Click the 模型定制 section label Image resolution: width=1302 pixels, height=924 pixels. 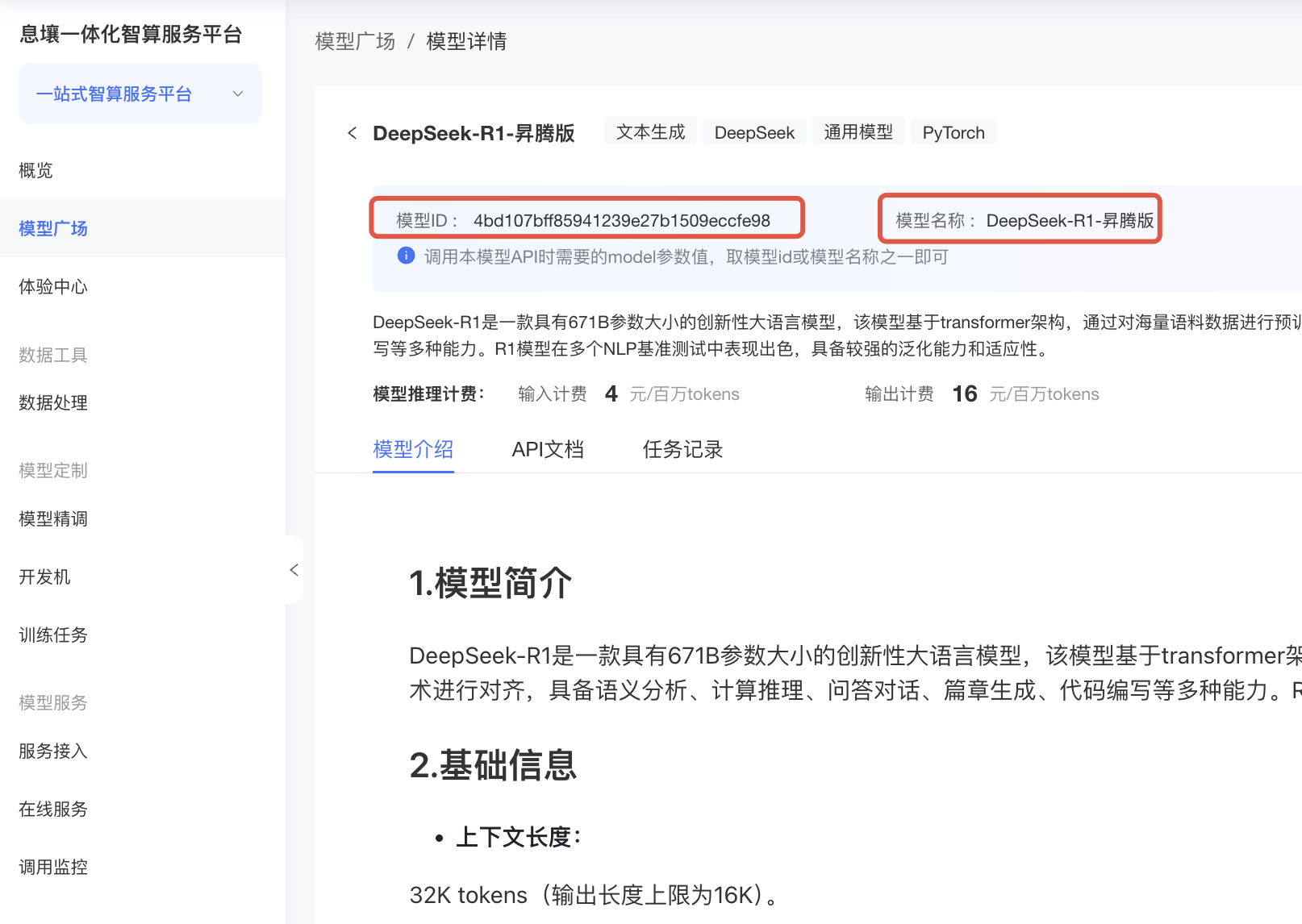coord(53,470)
